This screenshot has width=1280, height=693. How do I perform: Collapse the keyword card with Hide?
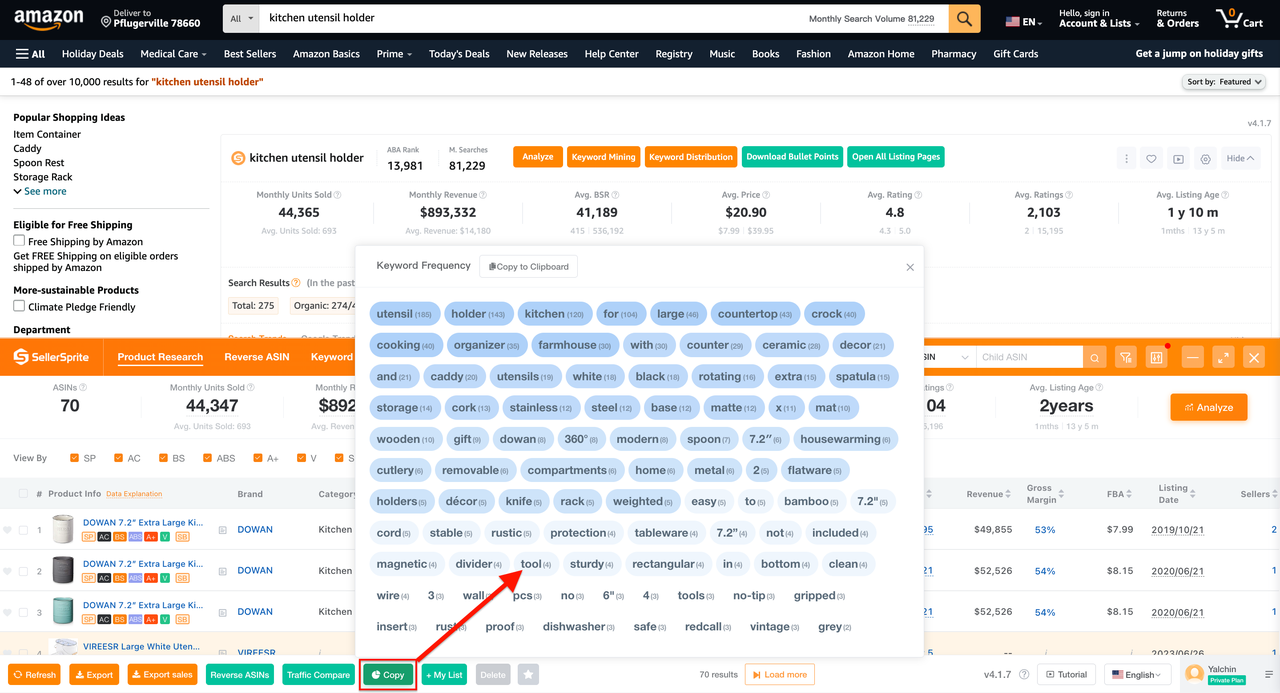[1240, 158]
